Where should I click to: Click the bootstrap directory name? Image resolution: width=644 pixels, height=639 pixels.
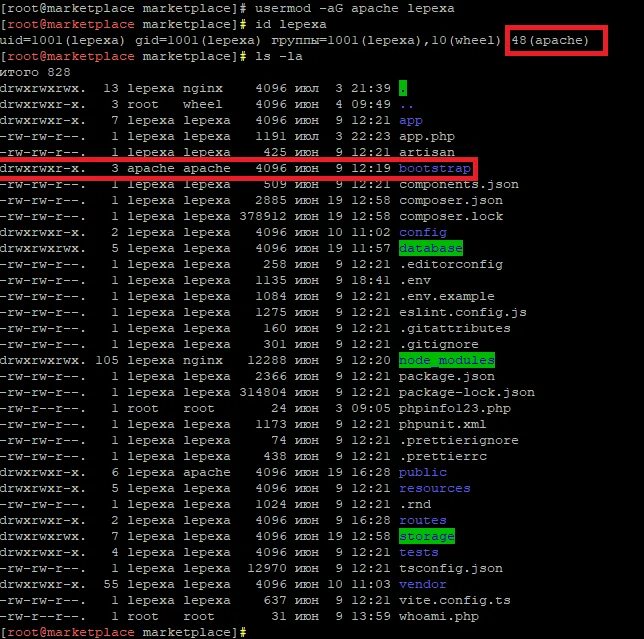point(434,169)
